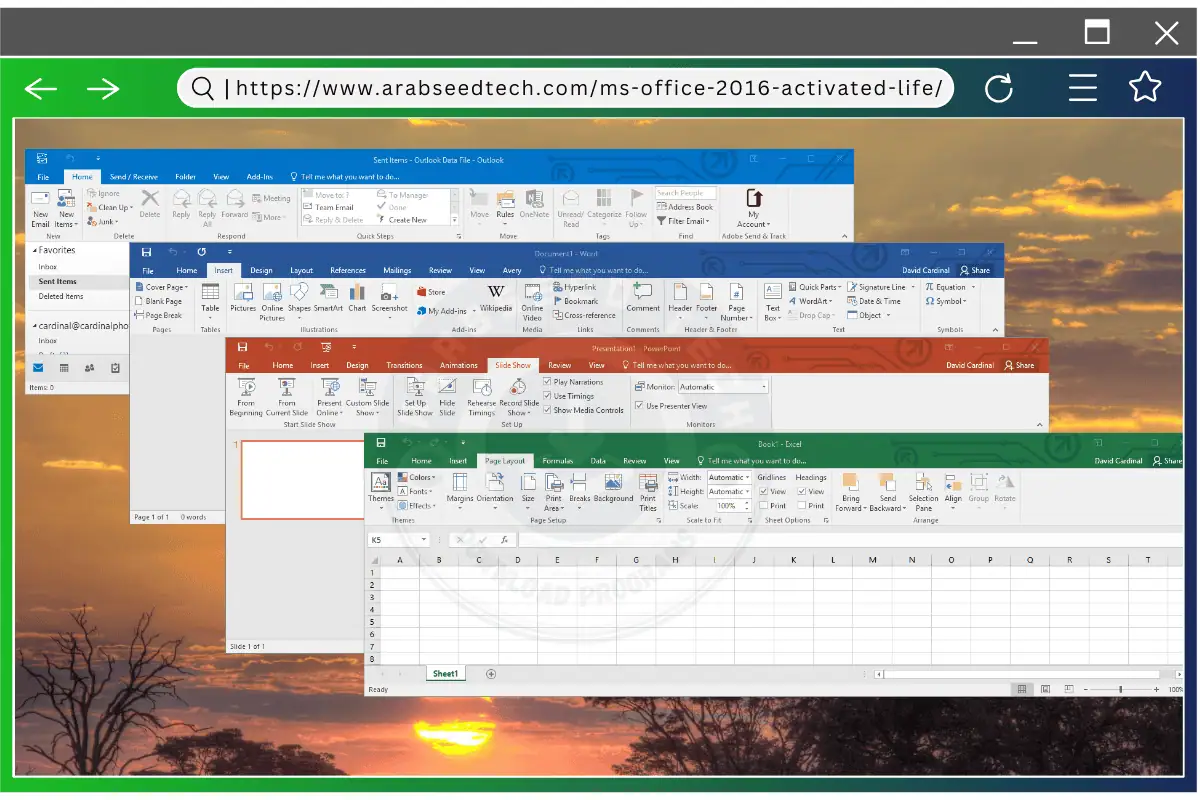This screenshot has height=800, width=1200.
Task: Click the Share button in Excel
Action: pos(1168,461)
